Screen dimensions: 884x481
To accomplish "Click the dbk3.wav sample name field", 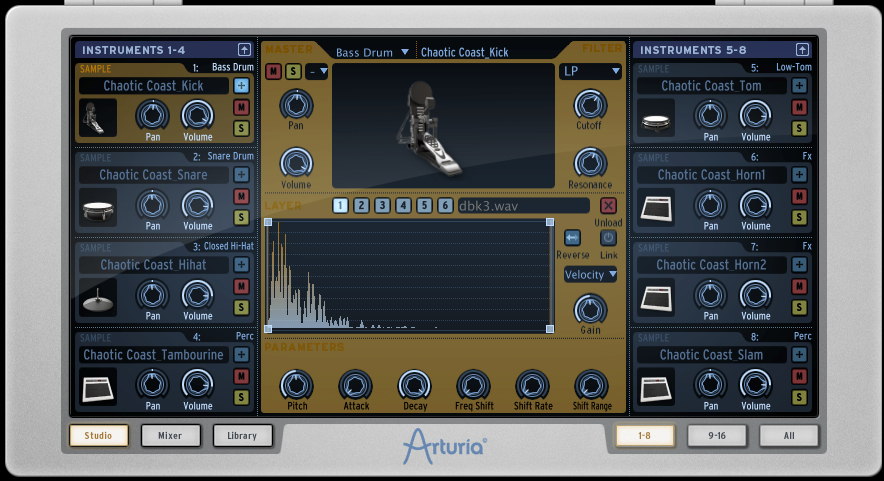I will (523, 206).
